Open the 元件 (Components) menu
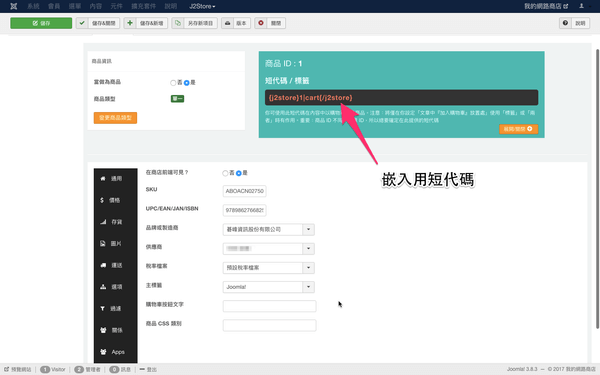Viewport: 600px width, 375px height. (116, 6)
